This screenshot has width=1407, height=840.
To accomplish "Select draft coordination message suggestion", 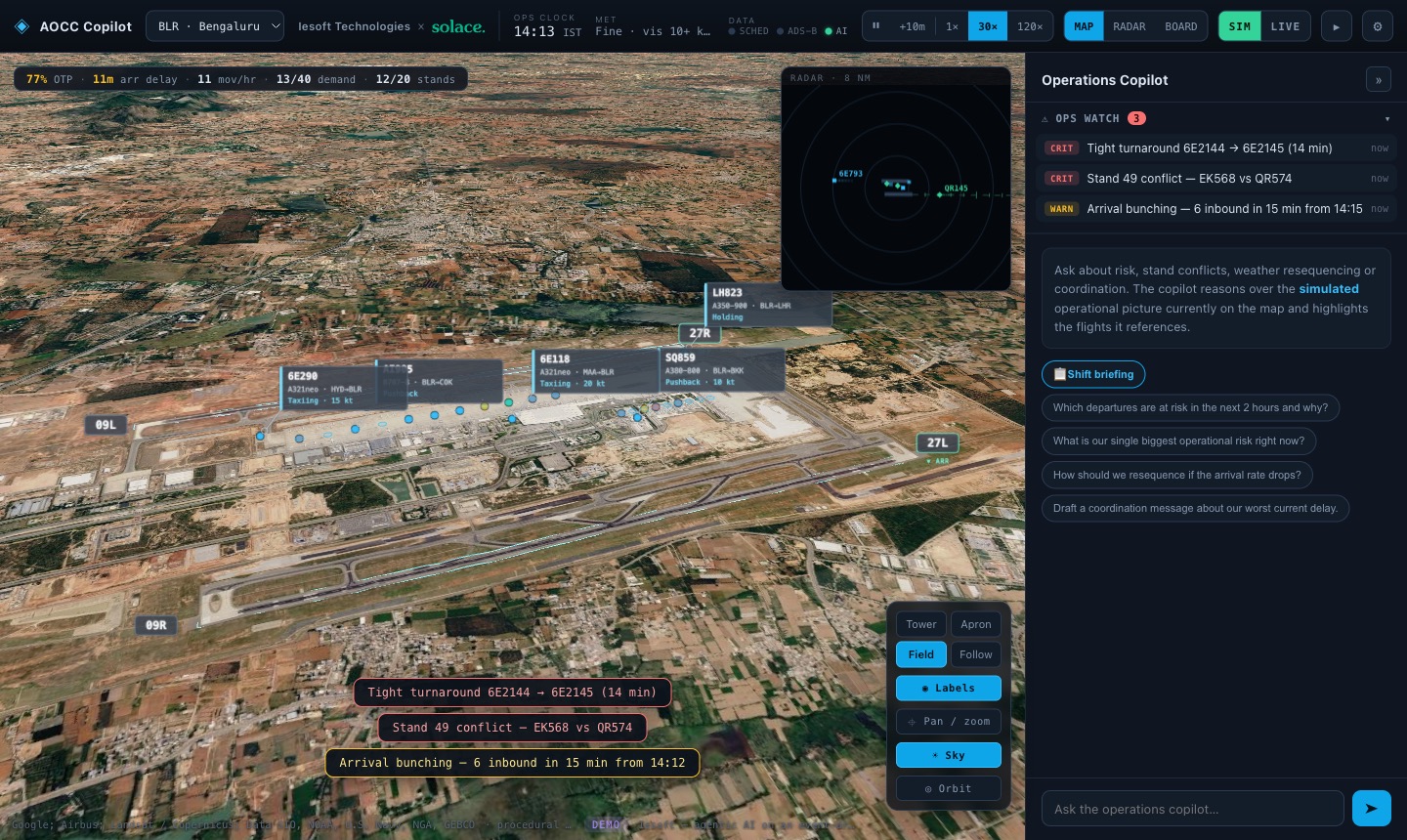I will (1195, 508).
